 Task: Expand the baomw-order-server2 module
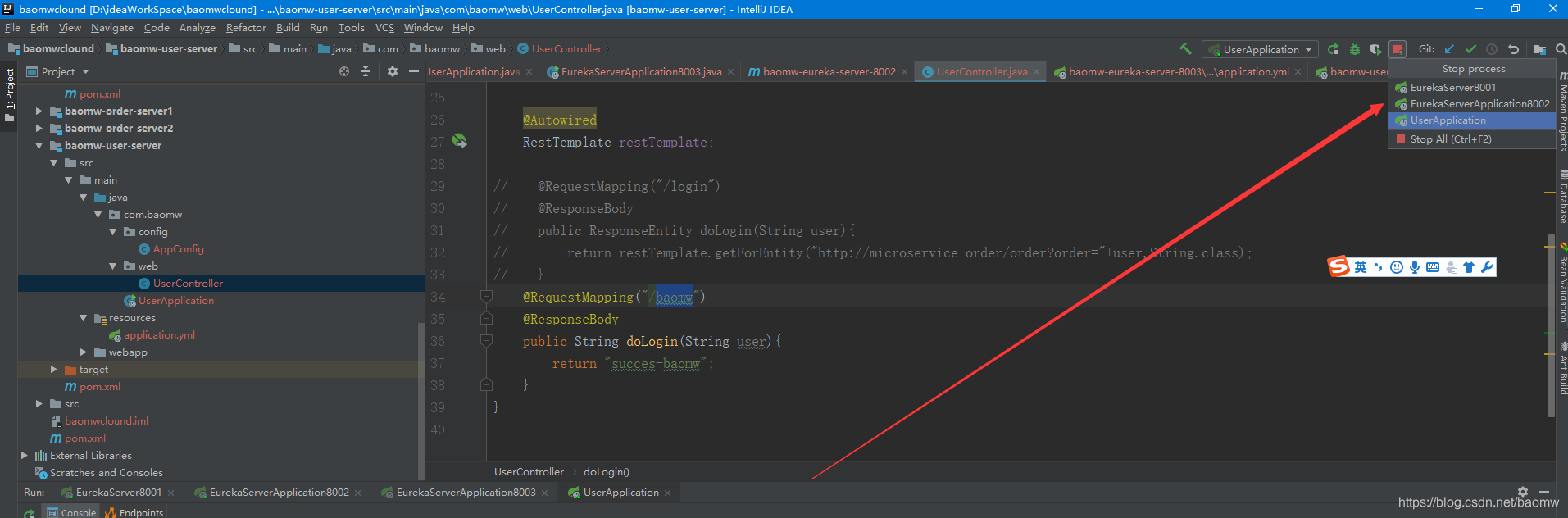tap(39, 128)
